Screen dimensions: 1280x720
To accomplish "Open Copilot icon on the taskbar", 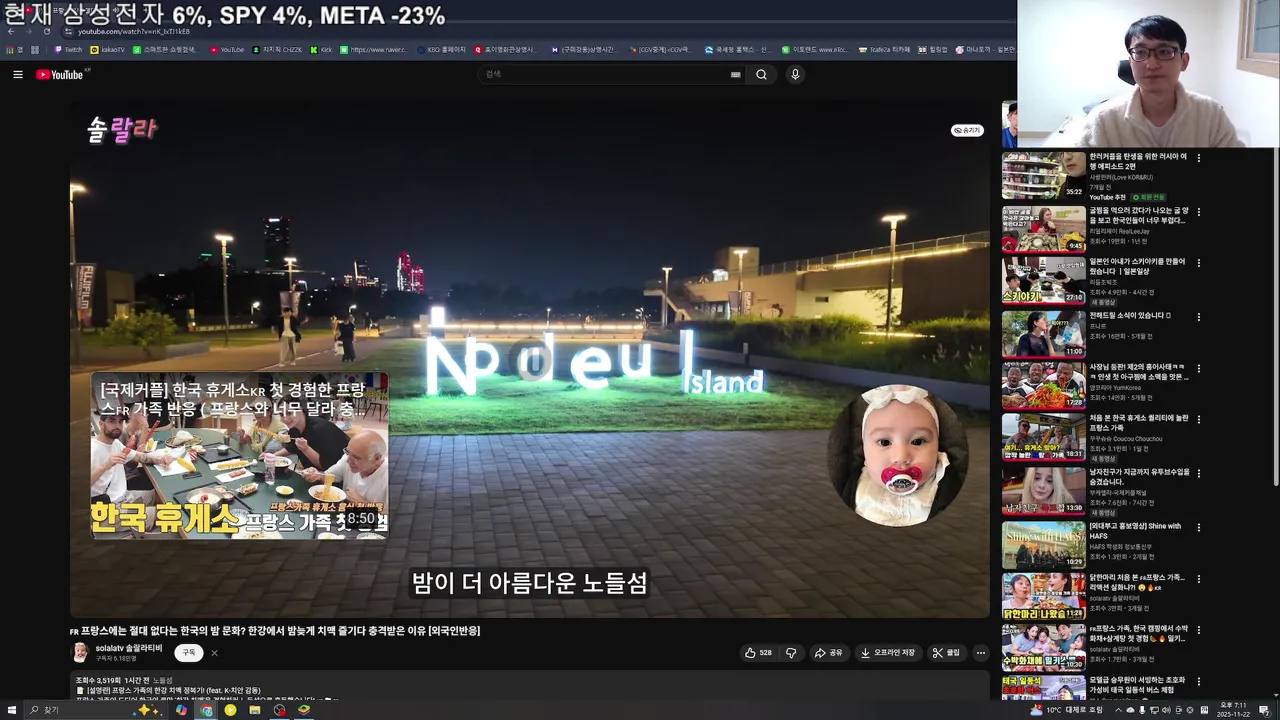I will (181, 710).
